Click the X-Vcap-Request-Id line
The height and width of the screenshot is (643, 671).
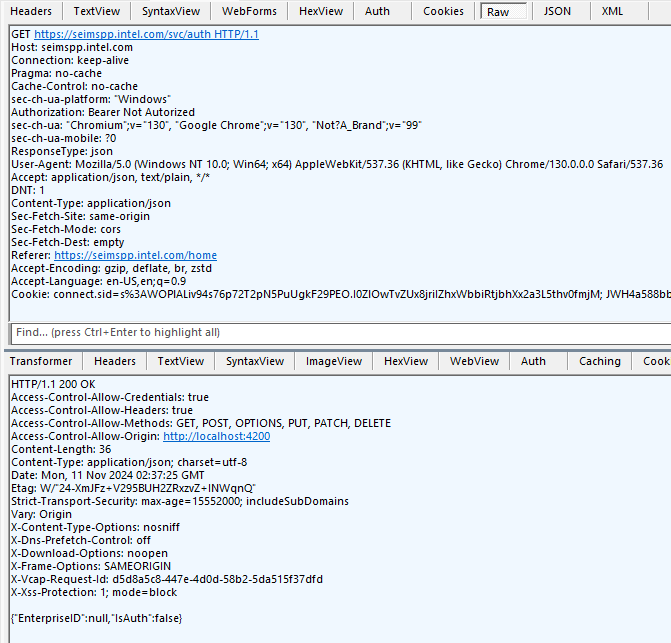click(167, 580)
